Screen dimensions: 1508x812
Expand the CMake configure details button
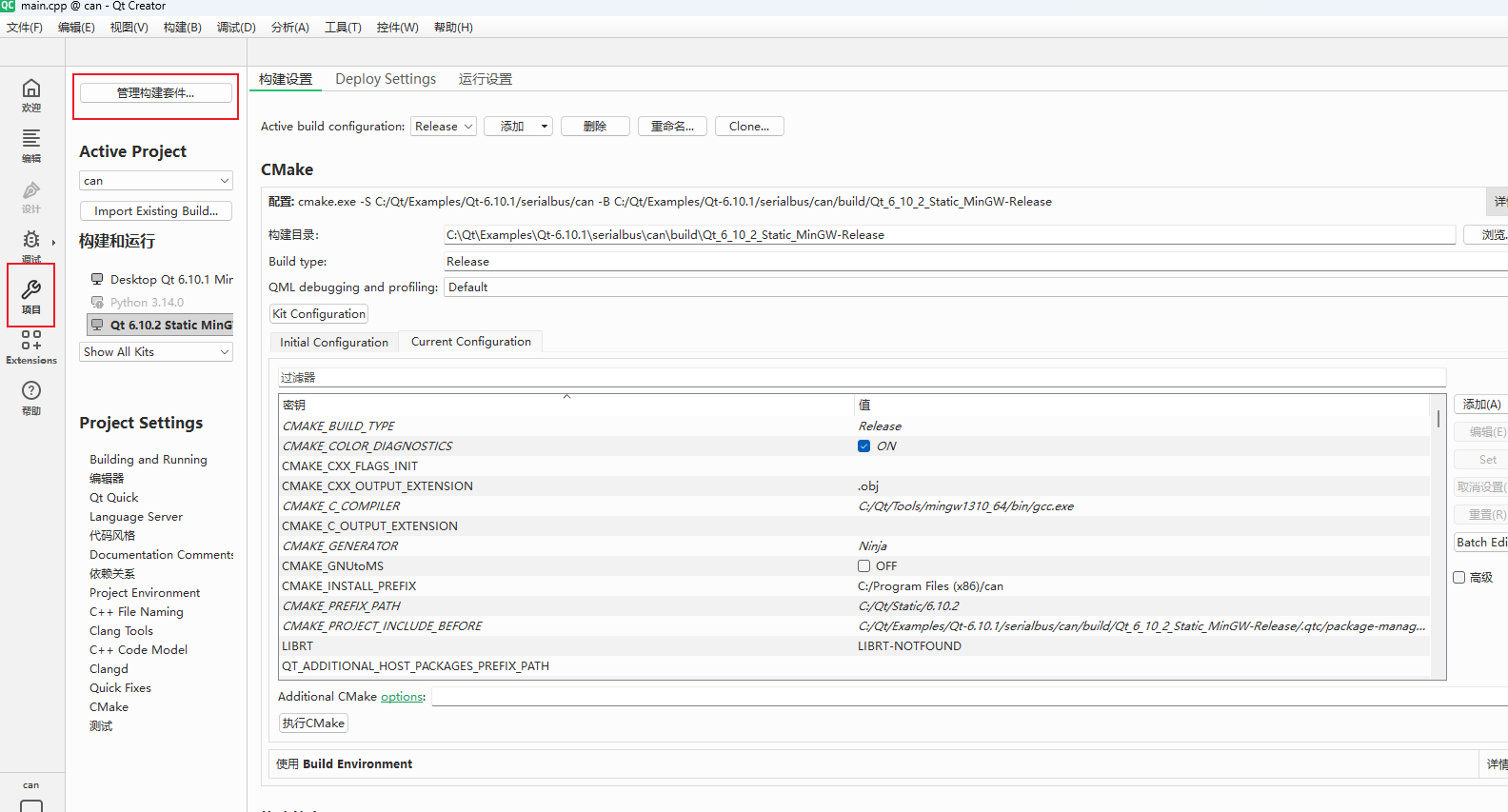(1498, 201)
